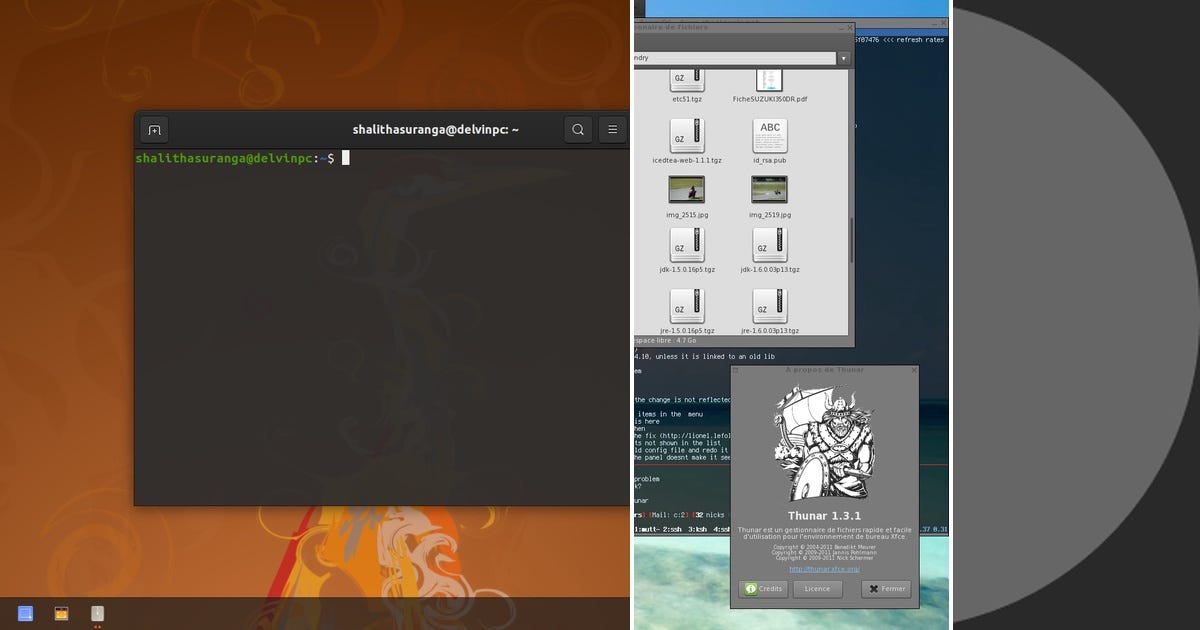Open the thunar.xfce.org website link

(824, 568)
